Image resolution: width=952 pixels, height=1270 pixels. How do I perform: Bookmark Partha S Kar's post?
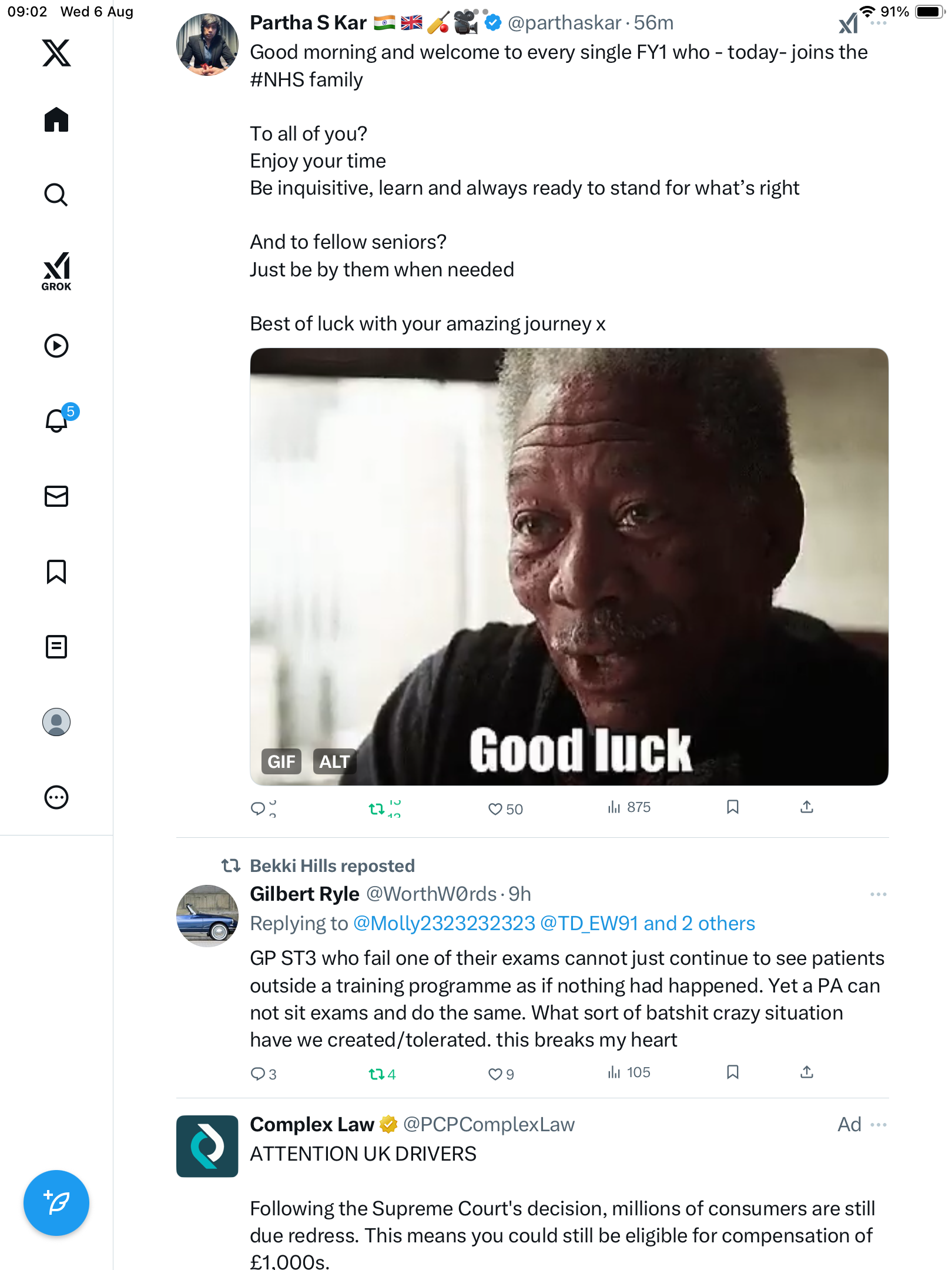point(732,807)
